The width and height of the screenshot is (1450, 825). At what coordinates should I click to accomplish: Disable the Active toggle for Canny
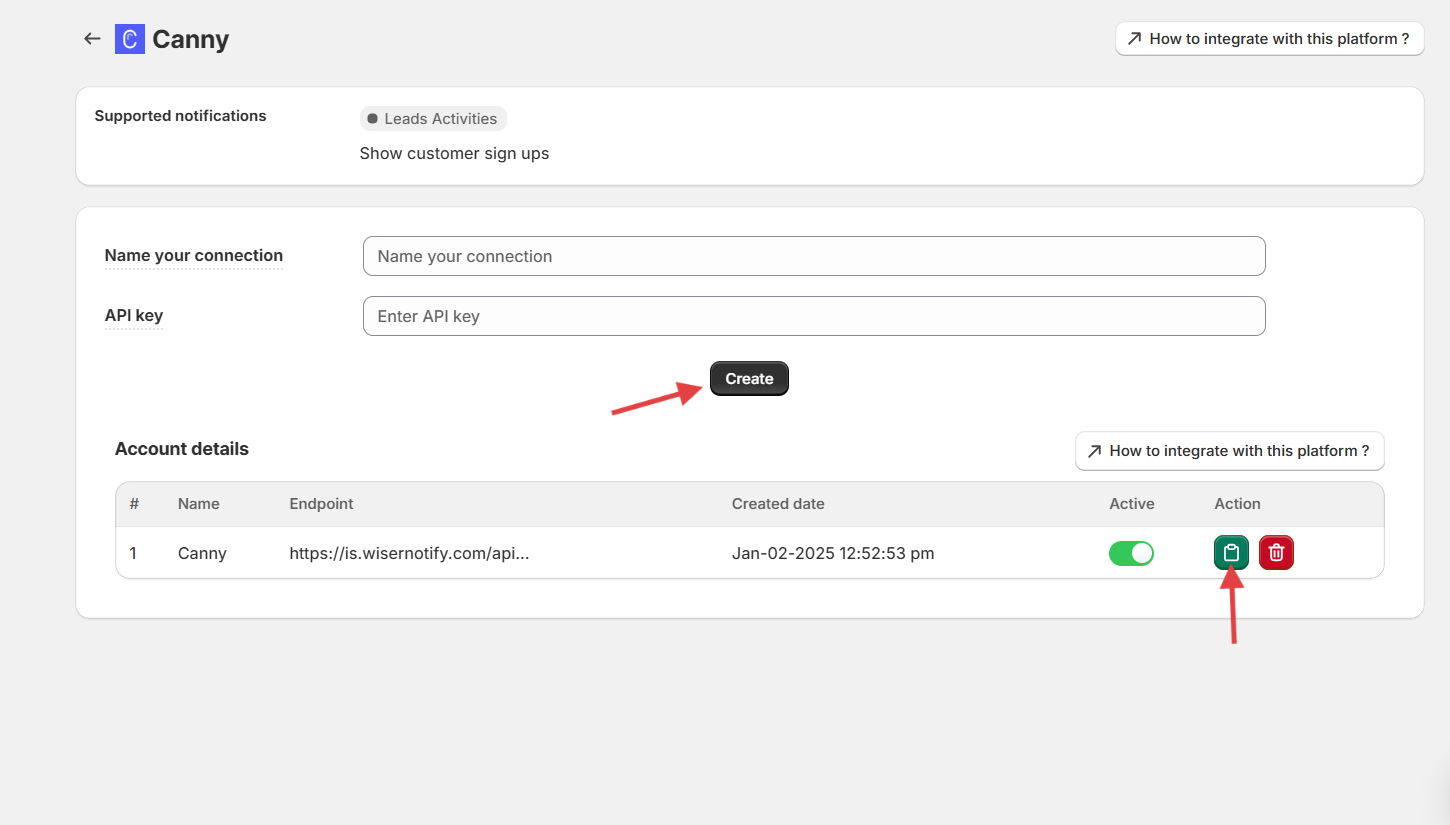click(1131, 553)
